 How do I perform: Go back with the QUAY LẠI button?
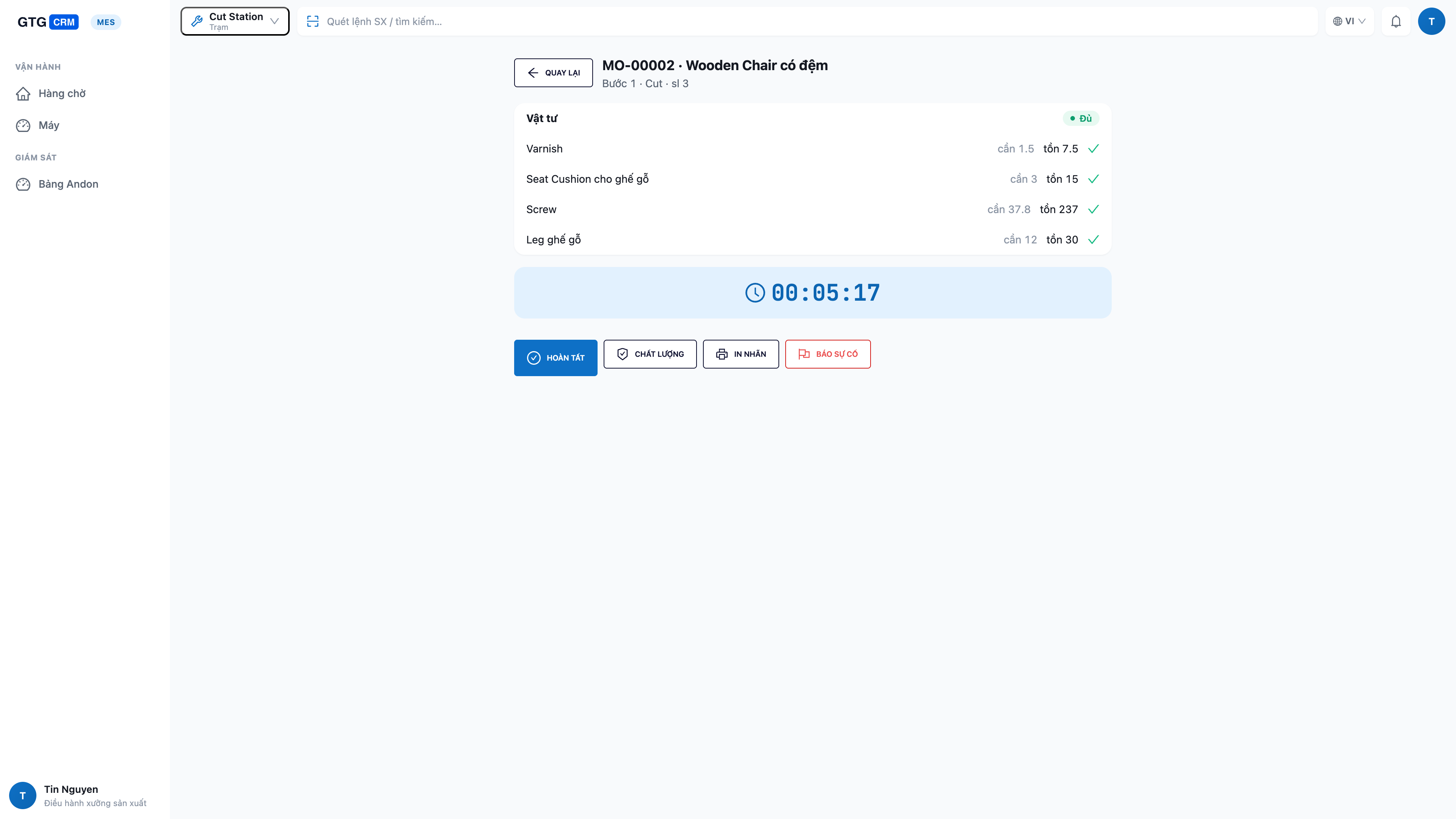pyautogui.click(x=553, y=72)
